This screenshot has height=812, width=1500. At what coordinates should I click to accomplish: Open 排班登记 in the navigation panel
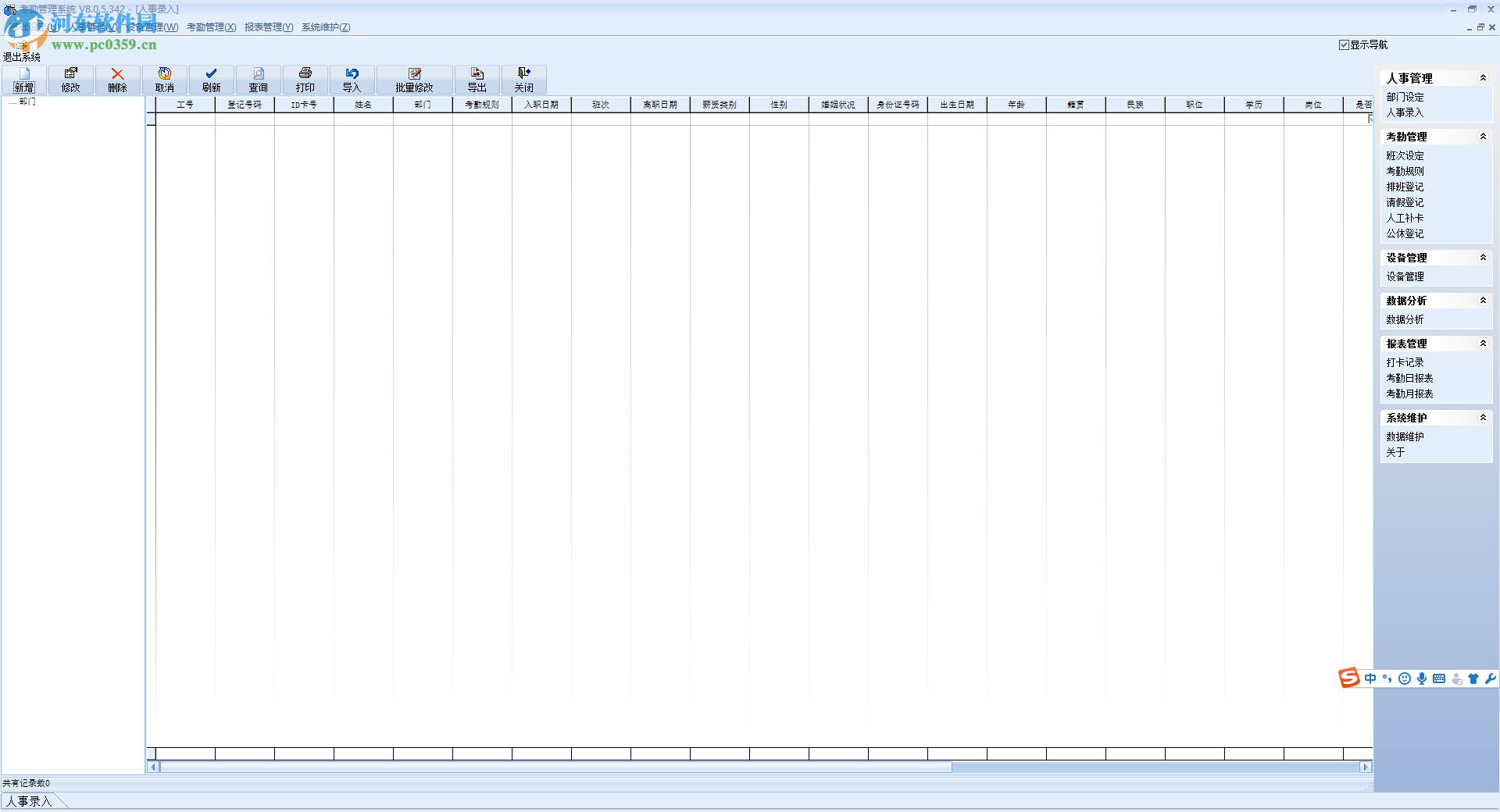[1405, 187]
